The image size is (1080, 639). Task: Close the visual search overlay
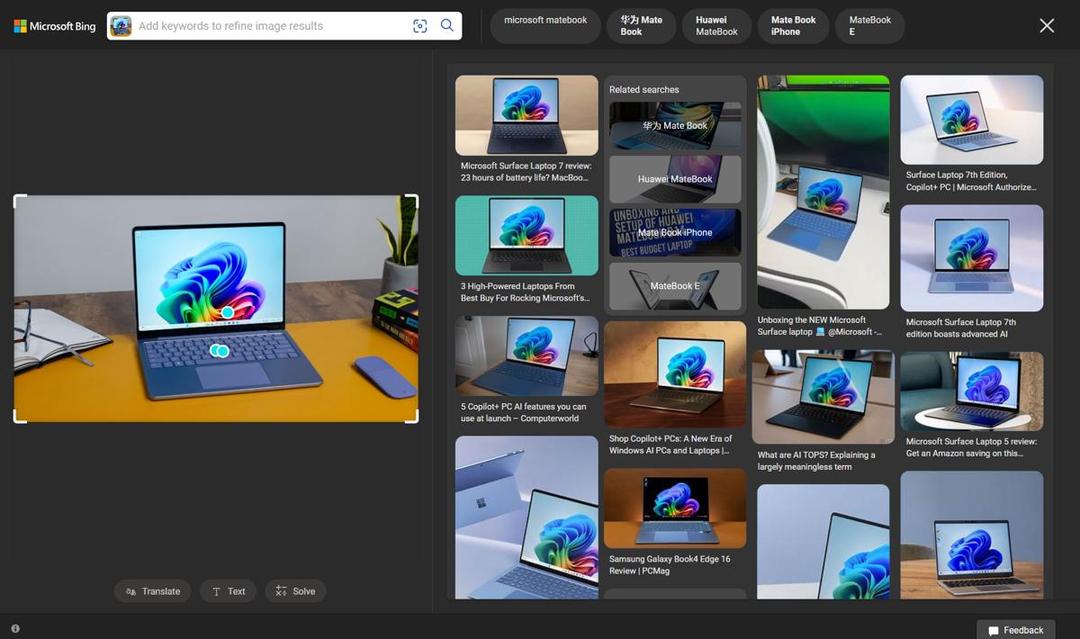(x=1046, y=26)
